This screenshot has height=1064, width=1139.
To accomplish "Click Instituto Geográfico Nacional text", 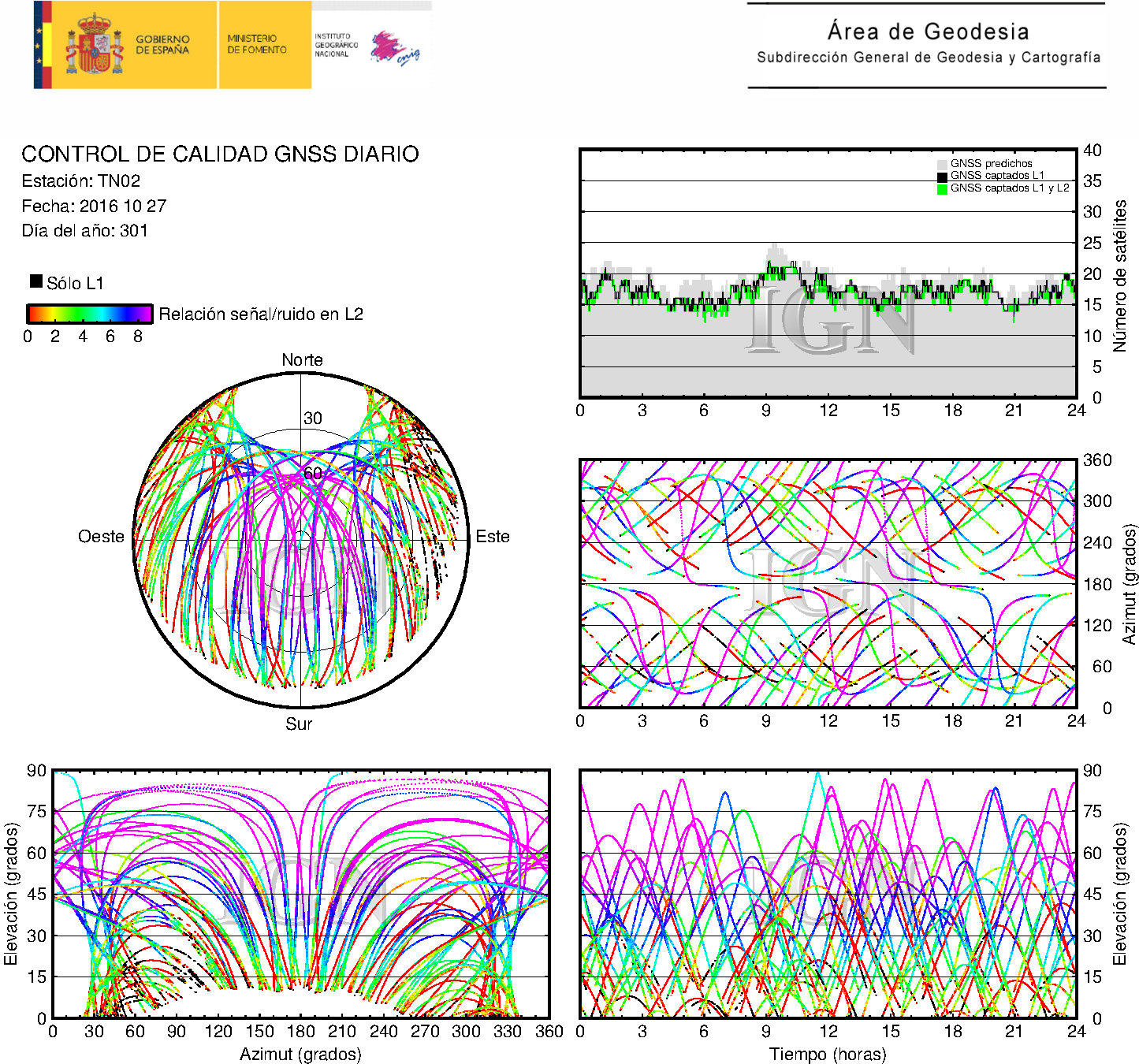I will (337, 45).
